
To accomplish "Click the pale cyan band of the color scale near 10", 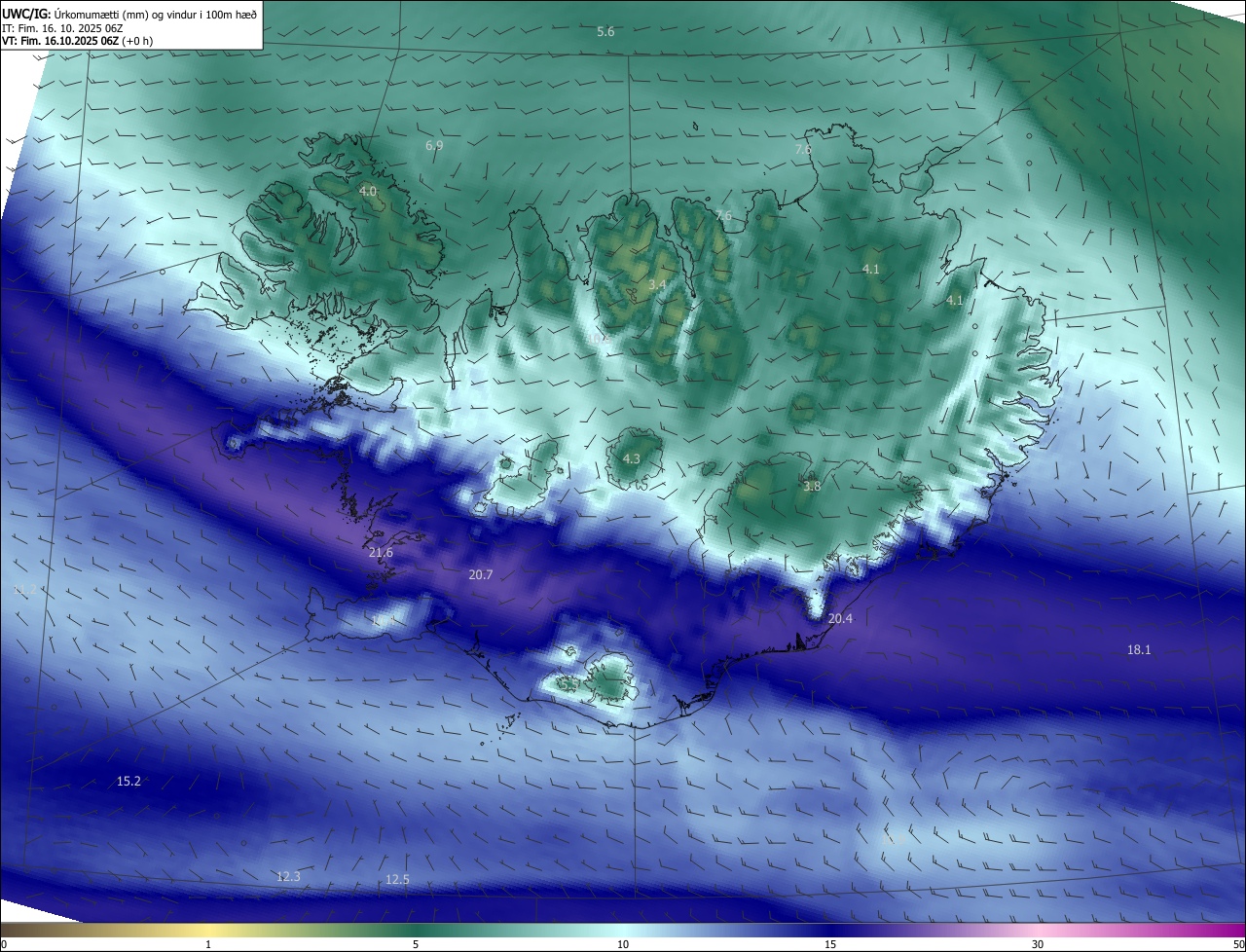I will coord(623,930).
